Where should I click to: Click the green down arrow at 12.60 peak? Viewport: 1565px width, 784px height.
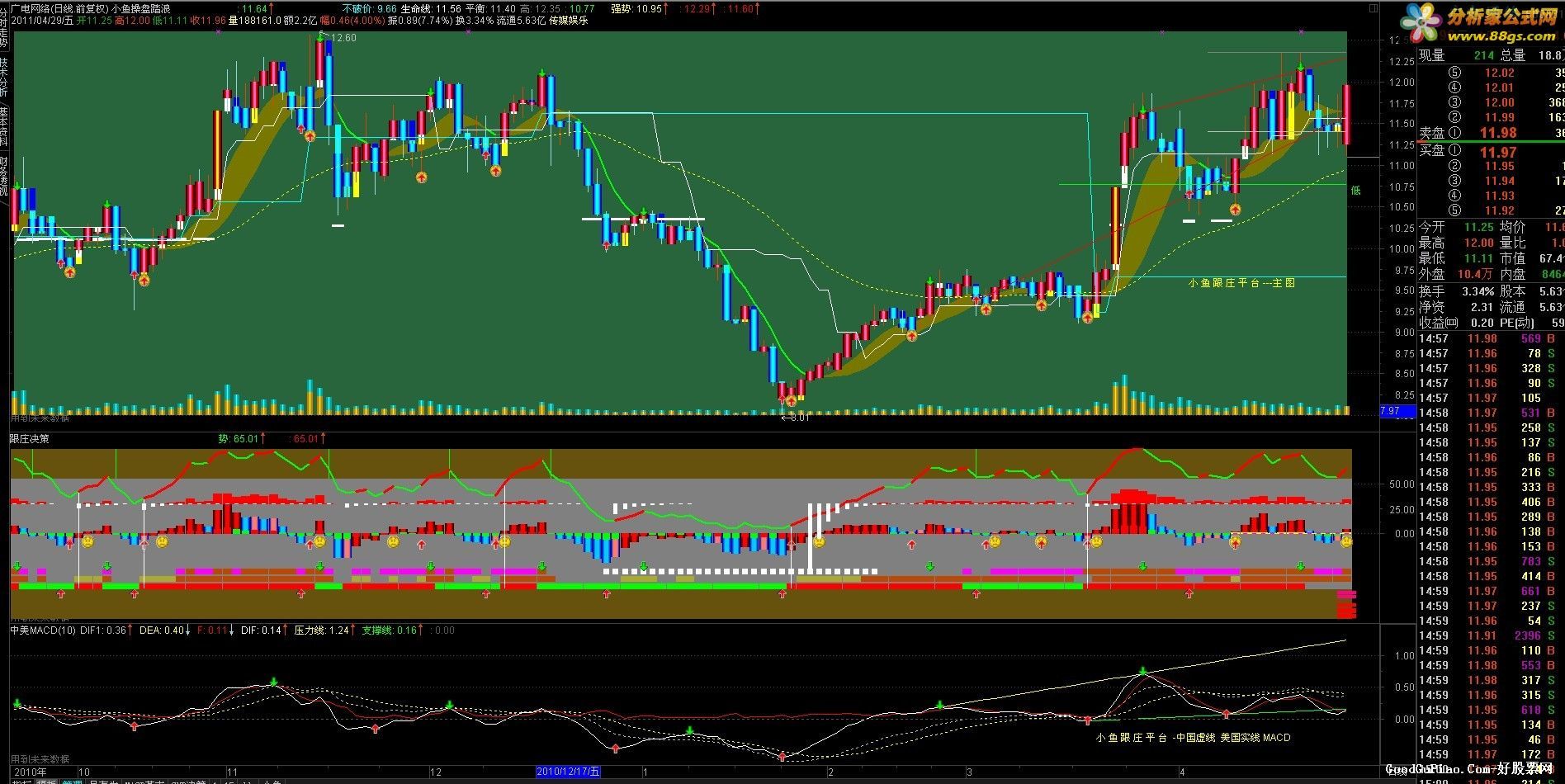pyautogui.click(x=322, y=36)
